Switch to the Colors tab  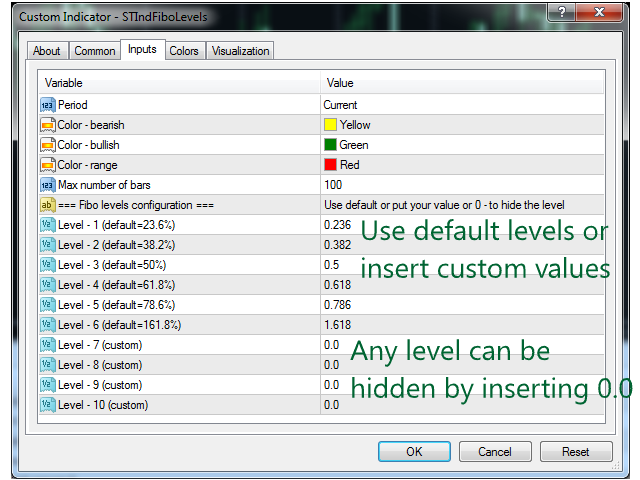click(x=183, y=51)
